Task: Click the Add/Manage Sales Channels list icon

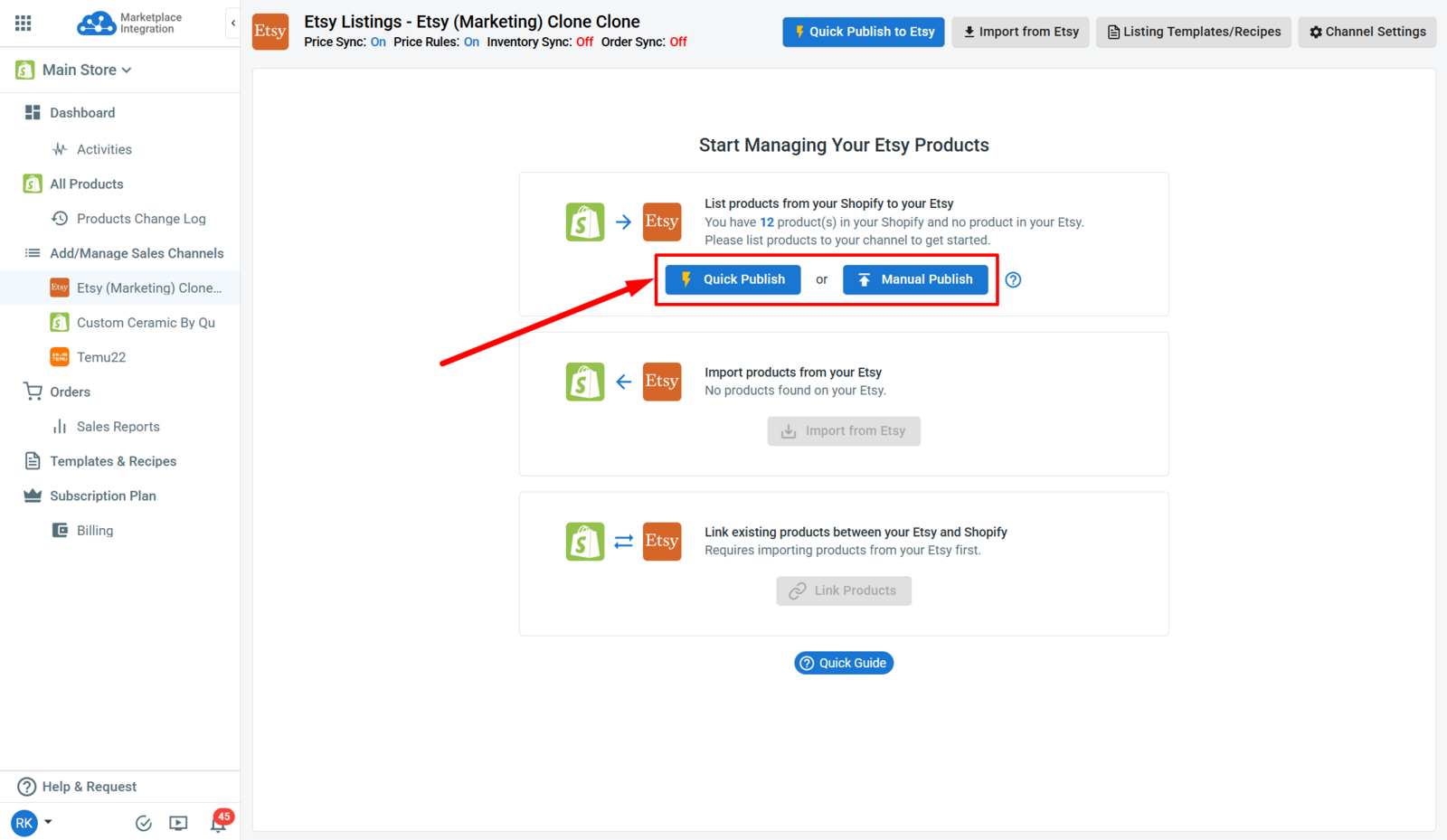Action: tap(33, 253)
